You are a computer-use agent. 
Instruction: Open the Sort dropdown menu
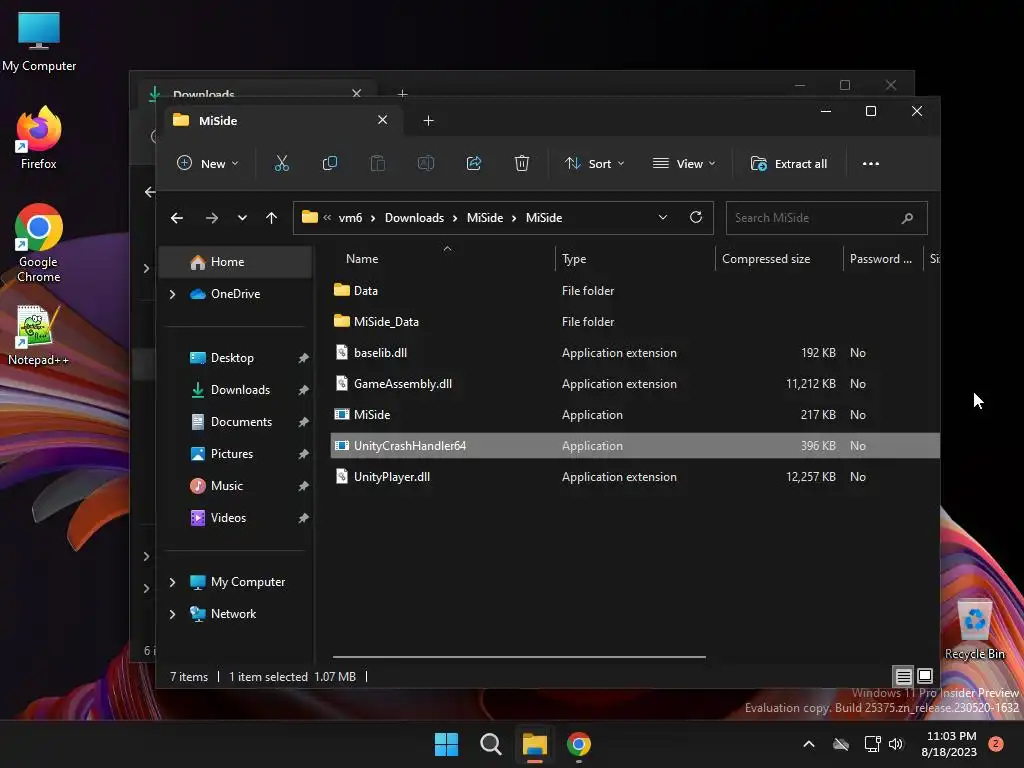point(595,163)
